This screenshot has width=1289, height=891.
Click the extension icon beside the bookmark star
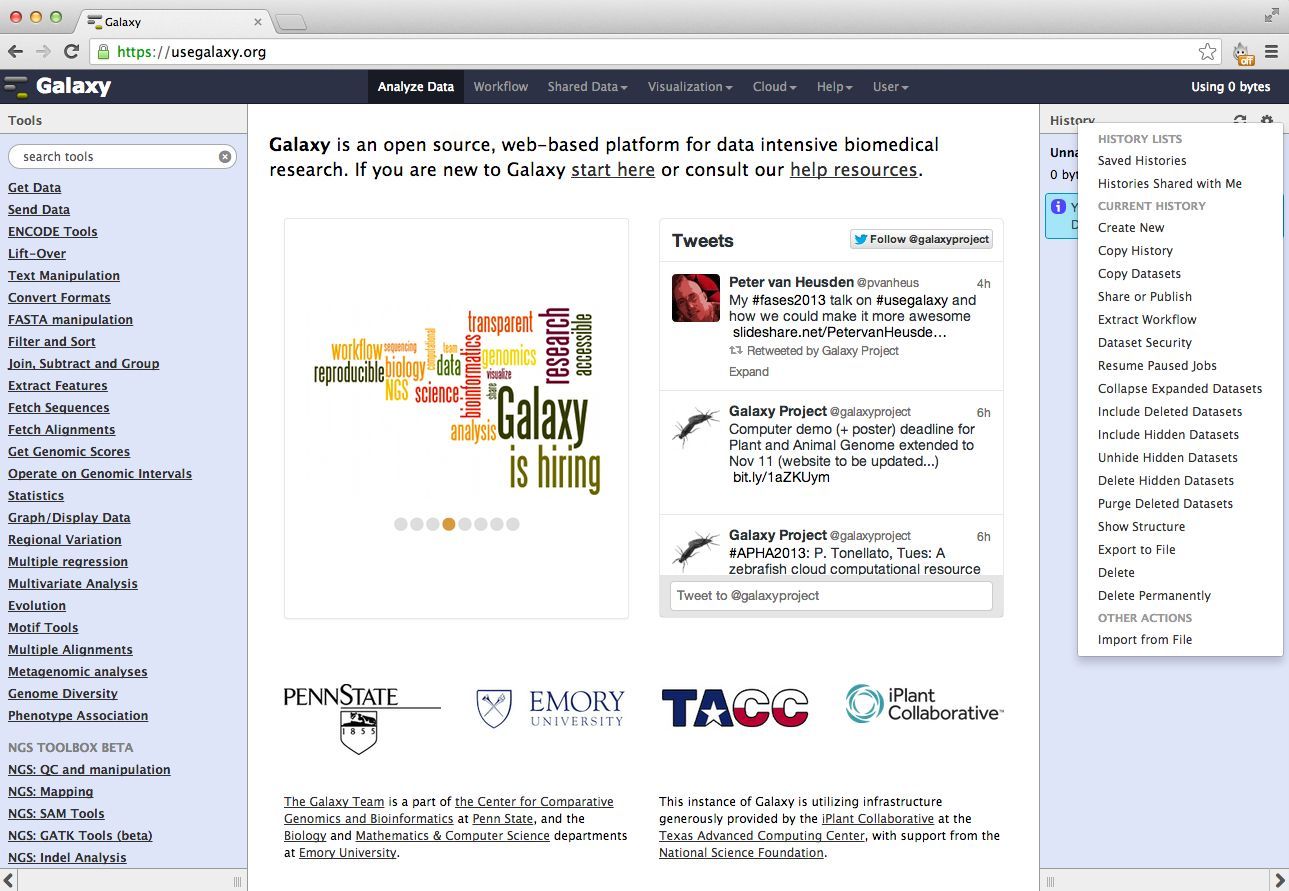click(1242, 52)
